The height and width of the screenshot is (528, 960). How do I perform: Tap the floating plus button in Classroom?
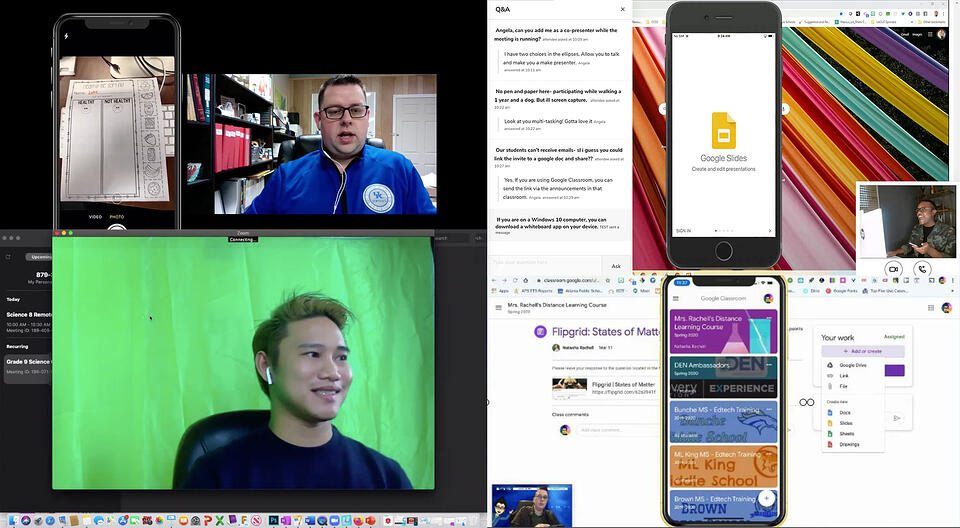click(x=766, y=497)
